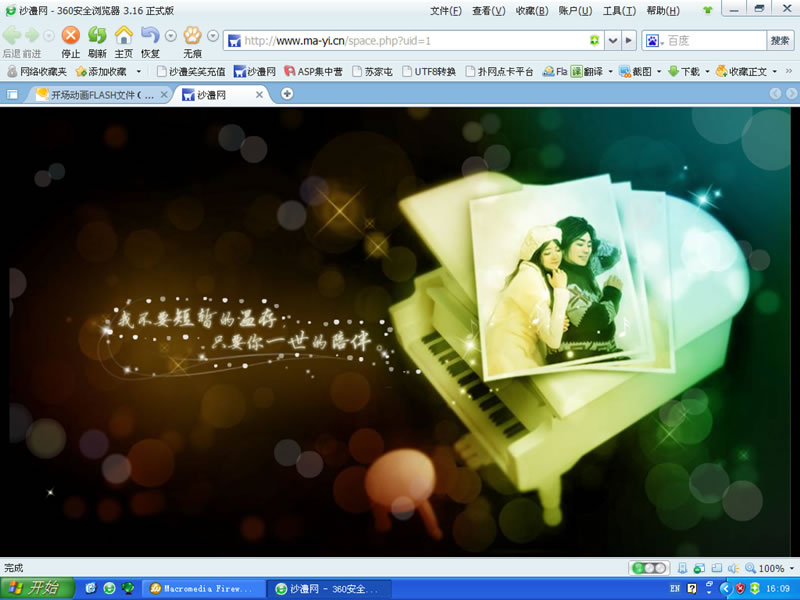Click the taskbar clock showing 16:09

coord(778,589)
